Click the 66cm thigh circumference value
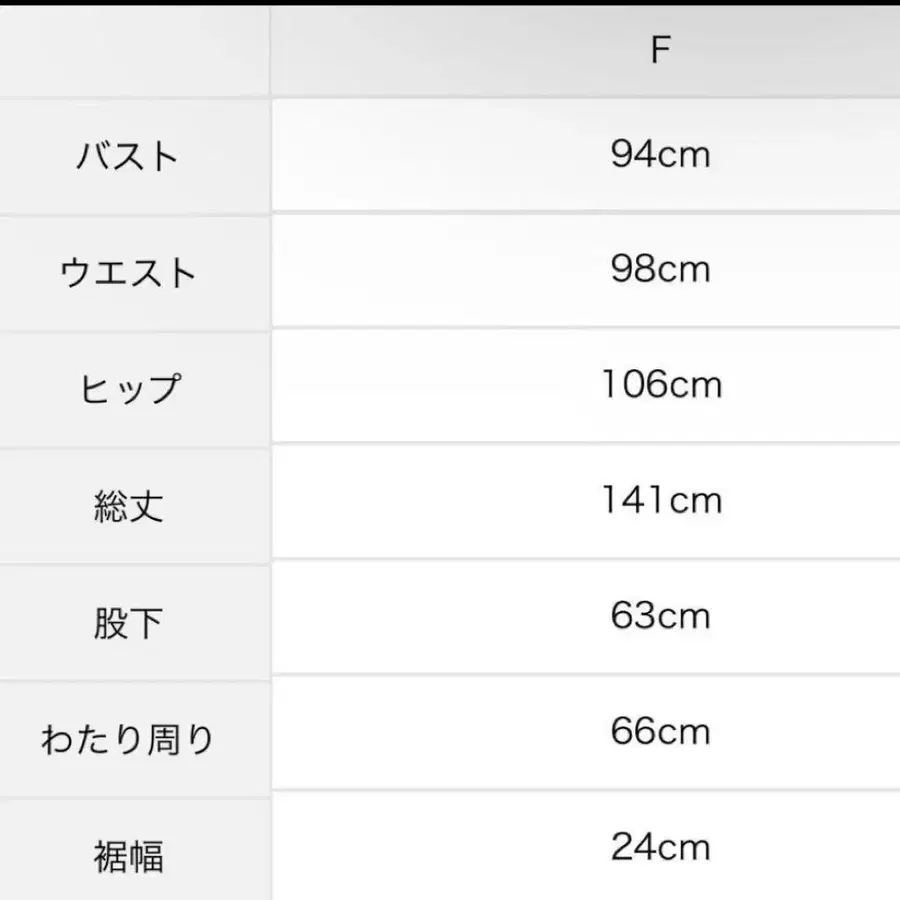This screenshot has height=900, width=900. (660, 732)
